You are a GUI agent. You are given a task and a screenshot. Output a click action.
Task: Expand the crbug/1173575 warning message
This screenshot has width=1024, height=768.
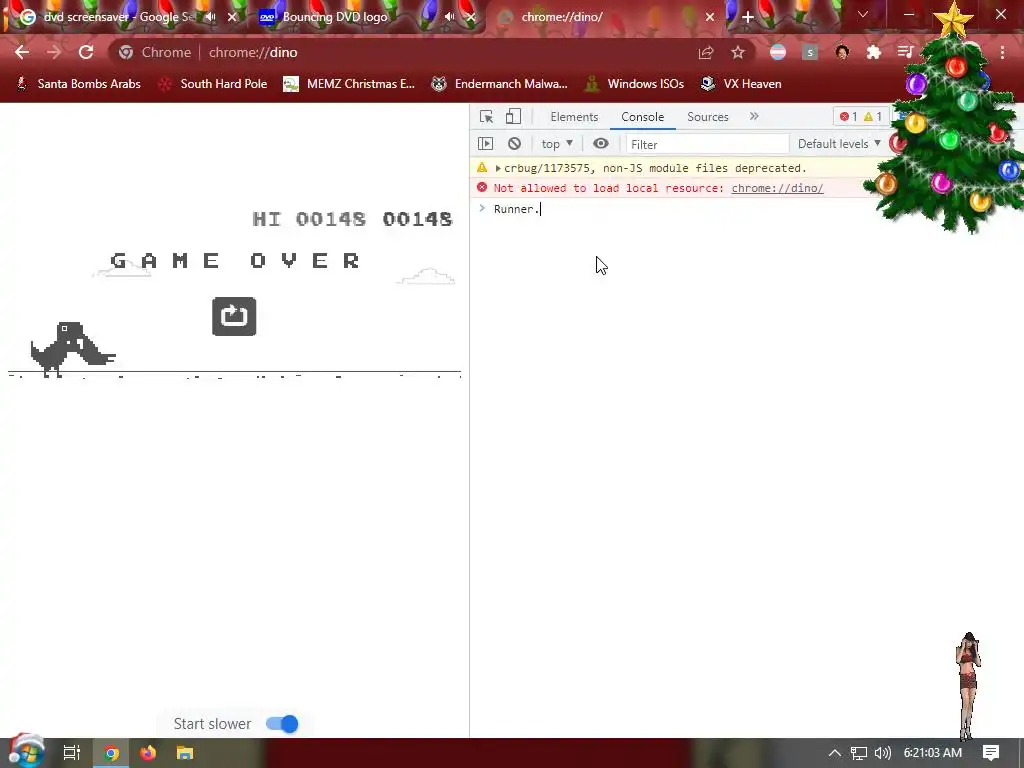click(x=498, y=168)
